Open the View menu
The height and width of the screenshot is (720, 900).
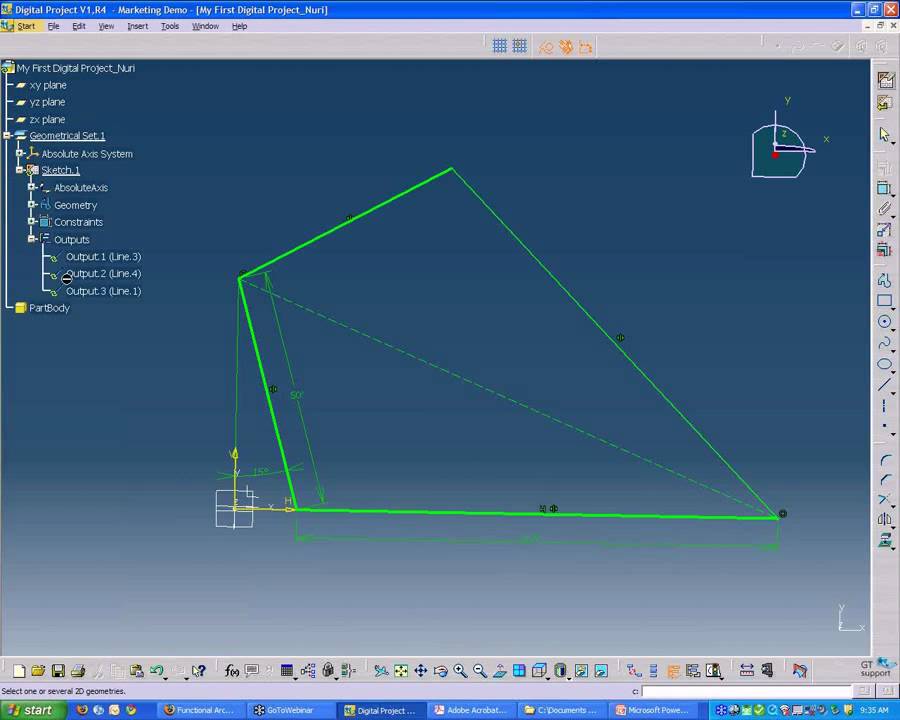(x=106, y=26)
